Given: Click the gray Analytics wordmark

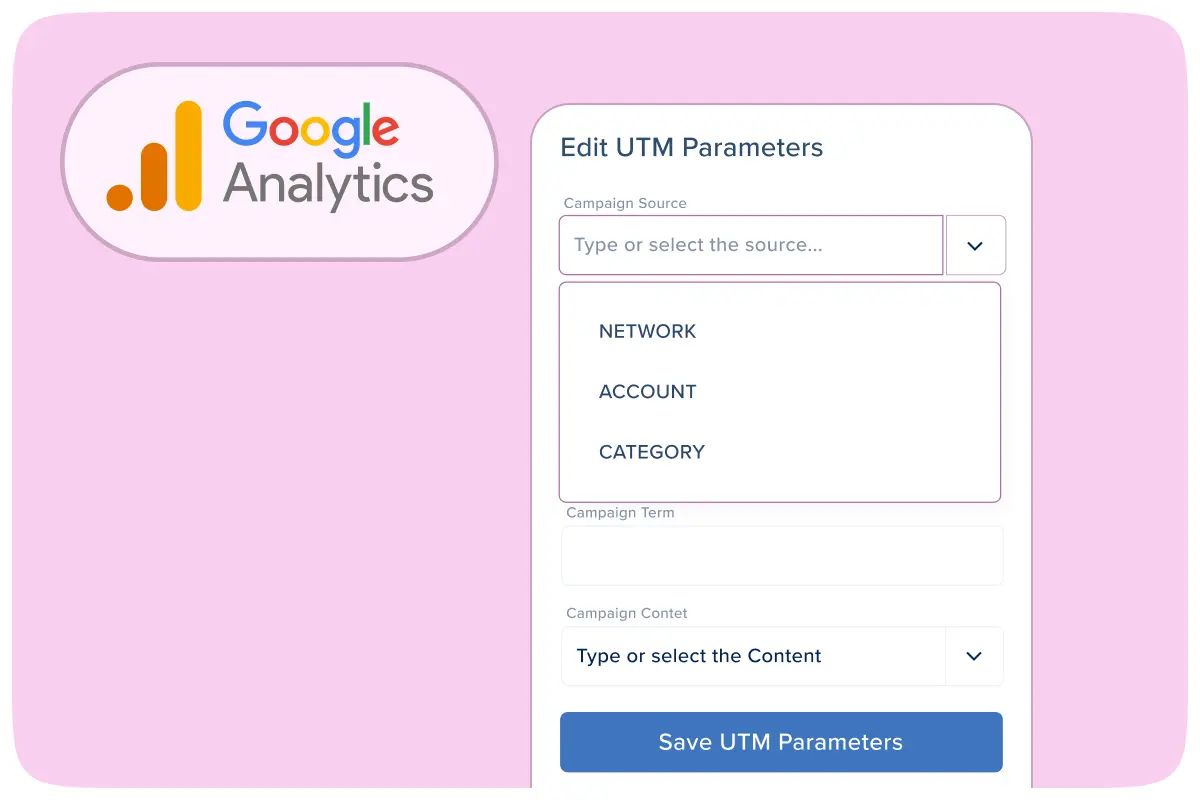Looking at the screenshot, I should pyautogui.click(x=328, y=185).
